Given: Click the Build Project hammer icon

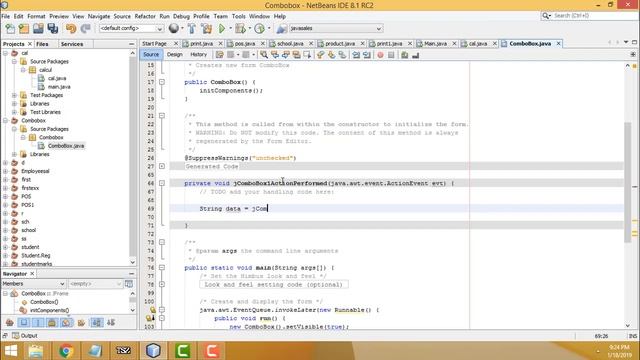Looking at the screenshot, I should coord(192,28).
